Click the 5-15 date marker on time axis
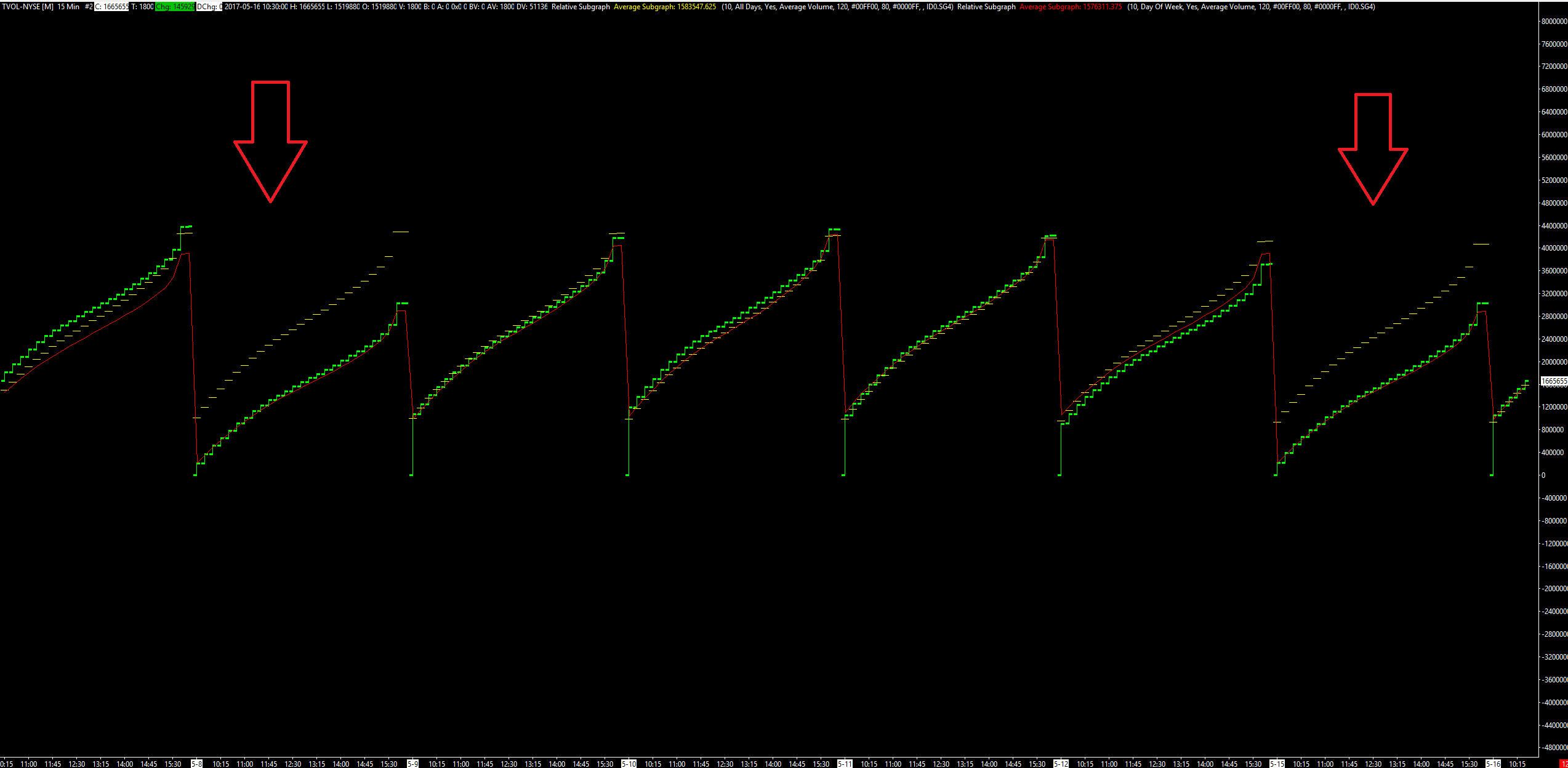Image resolution: width=1568 pixels, height=768 pixels. pyautogui.click(x=1277, y=764)
